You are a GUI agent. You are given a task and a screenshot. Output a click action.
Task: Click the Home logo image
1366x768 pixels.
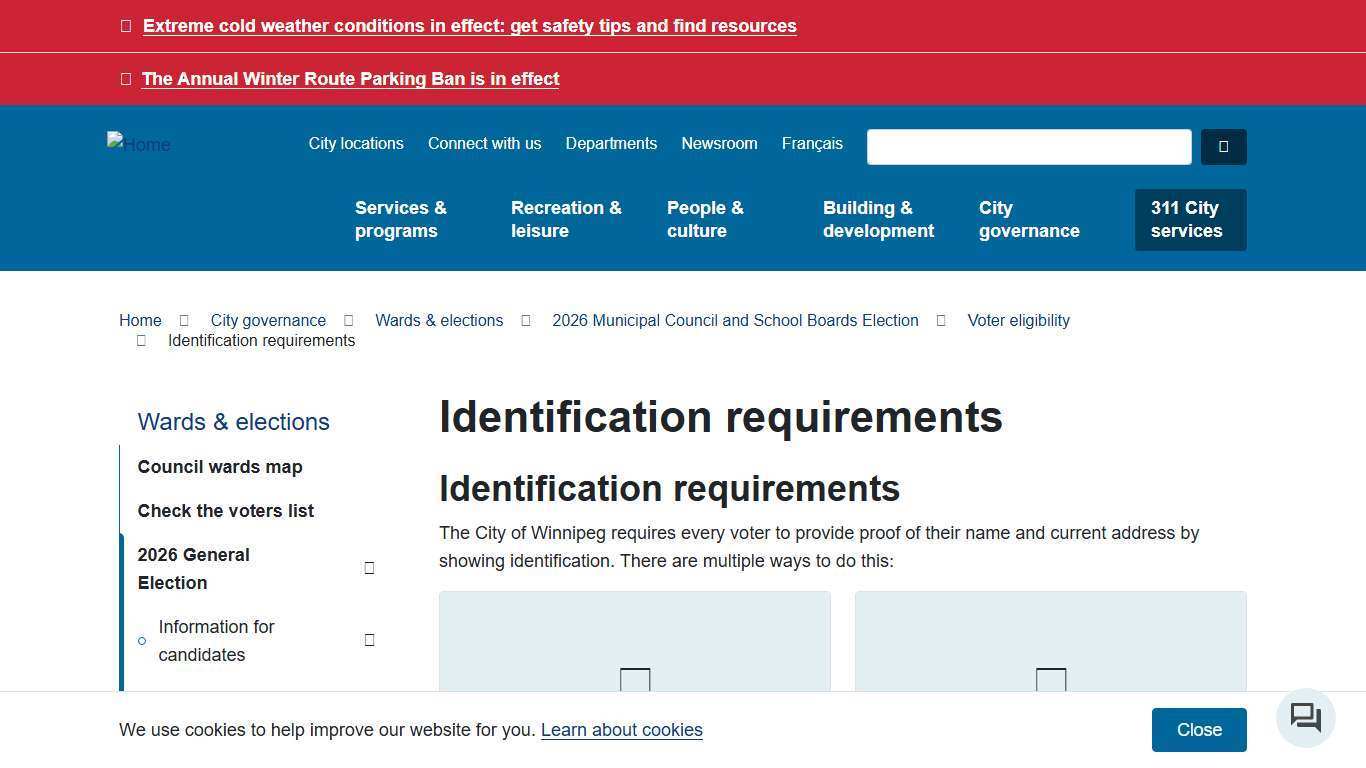click(x=139, y=144)
